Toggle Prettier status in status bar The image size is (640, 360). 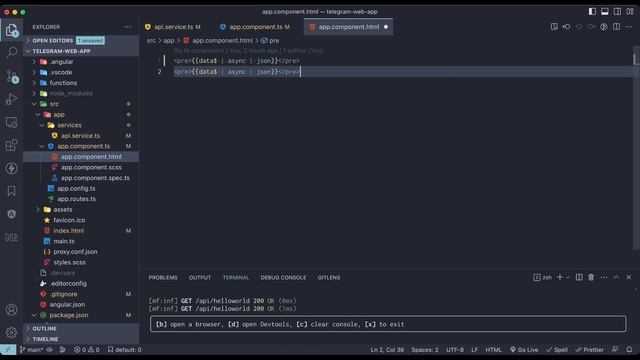[x=589, y=350]
